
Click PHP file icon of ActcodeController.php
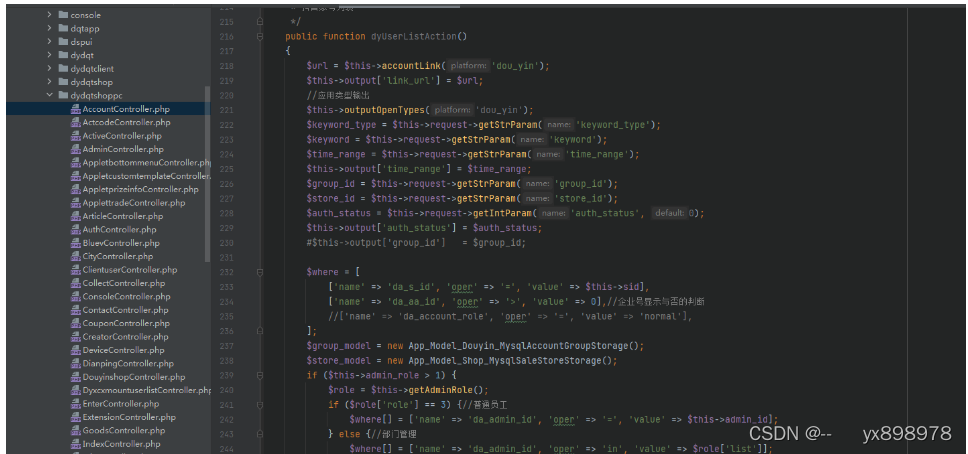[75, 122]
